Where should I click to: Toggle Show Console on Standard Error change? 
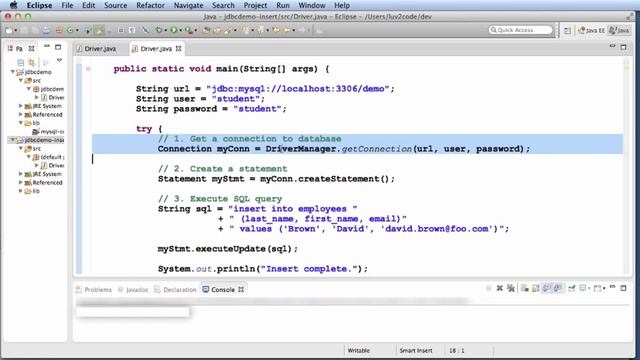click(x=558, y=288)
